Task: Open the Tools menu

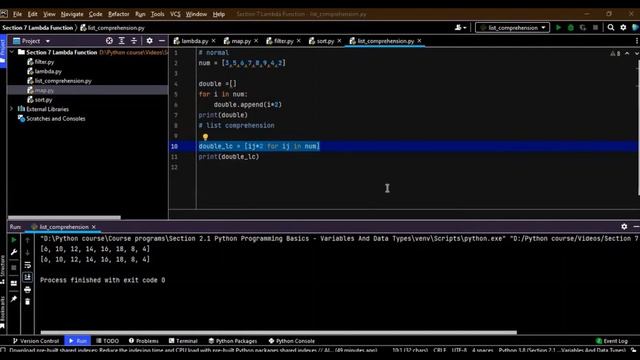Action: 158,14
